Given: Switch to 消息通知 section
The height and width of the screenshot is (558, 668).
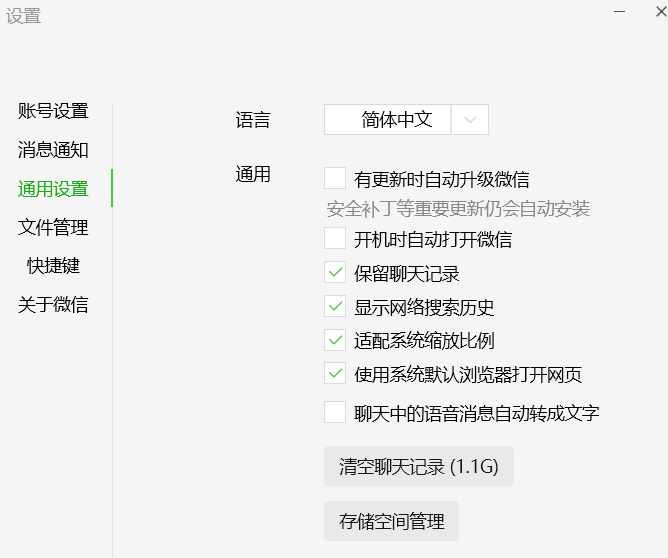Looking at the screenshot, I should tap(53, 150).
